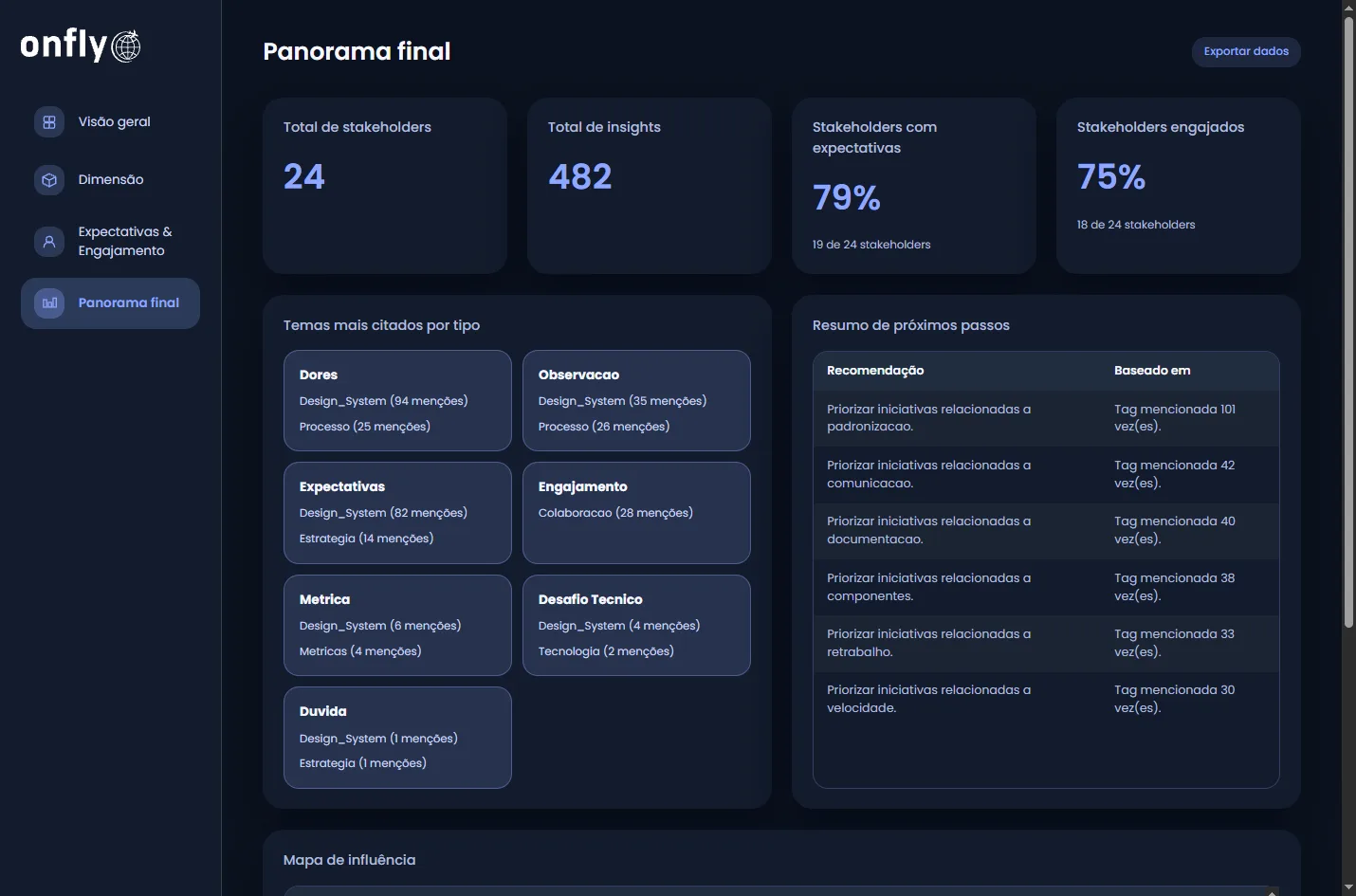The width and height of the screenshot is (1356, 896).
Task: Select the padronizacao recommendation row
Action: pyautogui.click(x=1046, y=418)
